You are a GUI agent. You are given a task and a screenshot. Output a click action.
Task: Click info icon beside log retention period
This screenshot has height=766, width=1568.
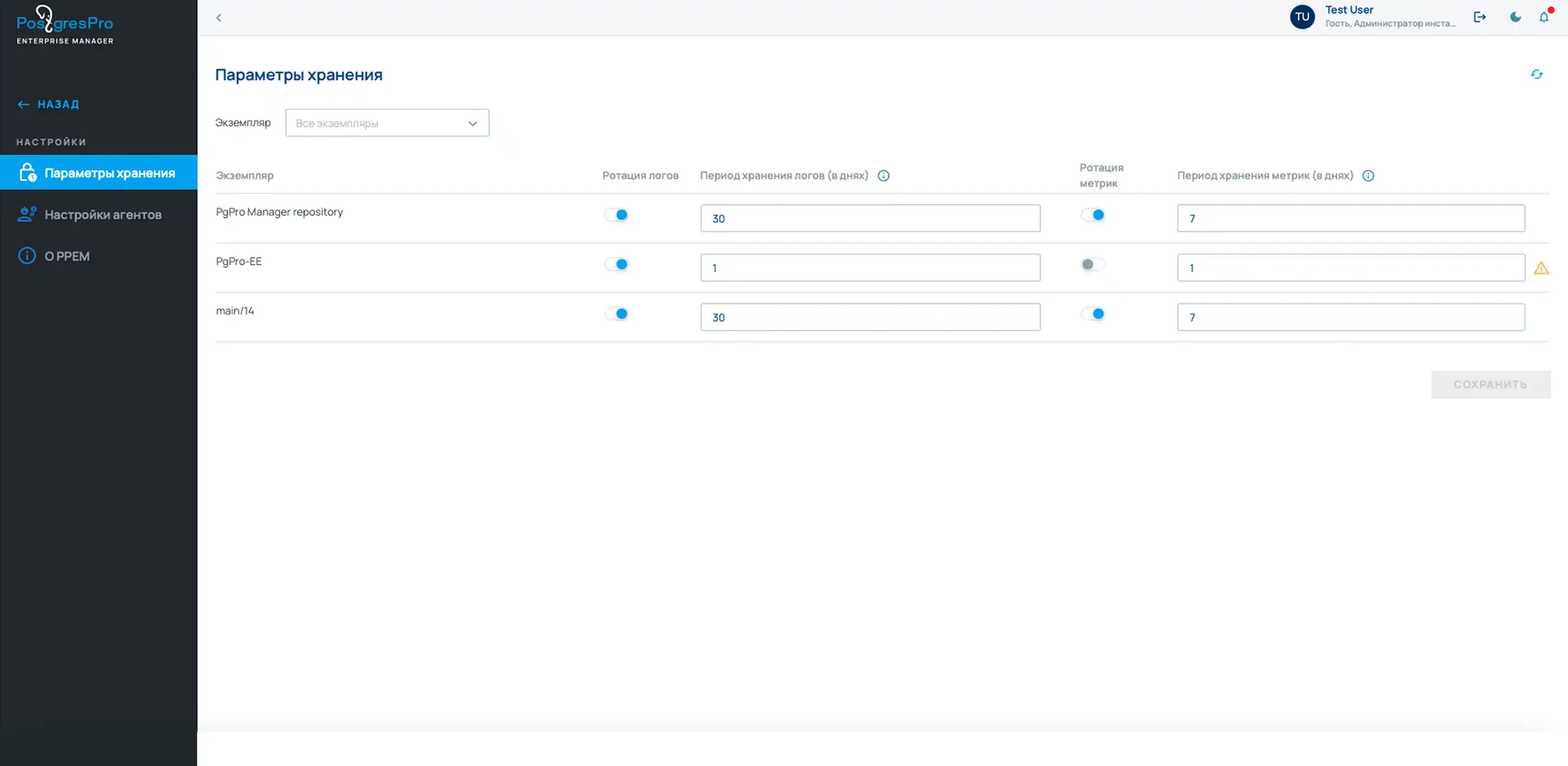click(883, 176)
